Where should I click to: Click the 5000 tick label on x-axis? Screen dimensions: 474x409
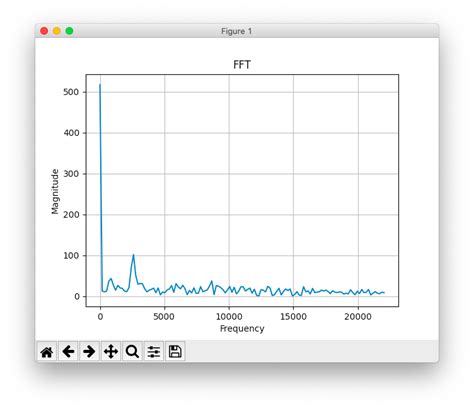164,317
